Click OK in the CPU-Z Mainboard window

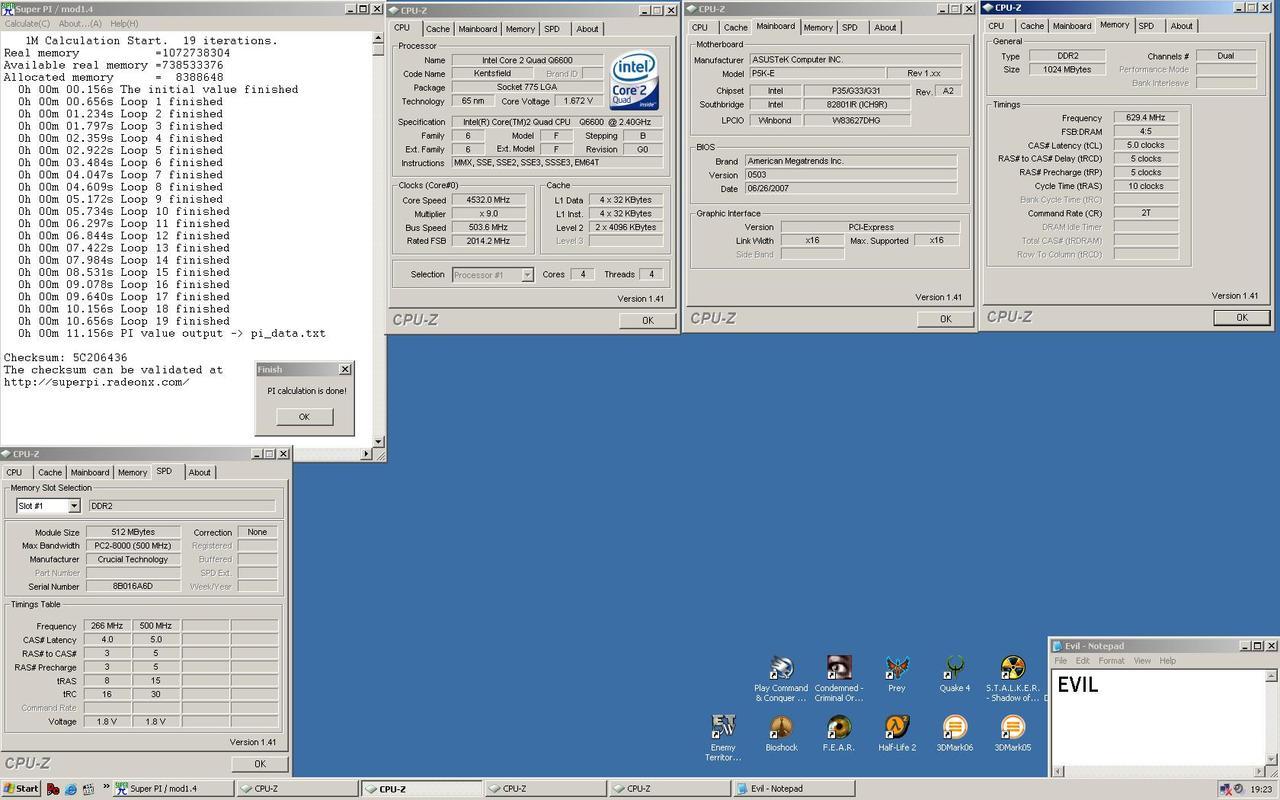(x=945, y=319)
